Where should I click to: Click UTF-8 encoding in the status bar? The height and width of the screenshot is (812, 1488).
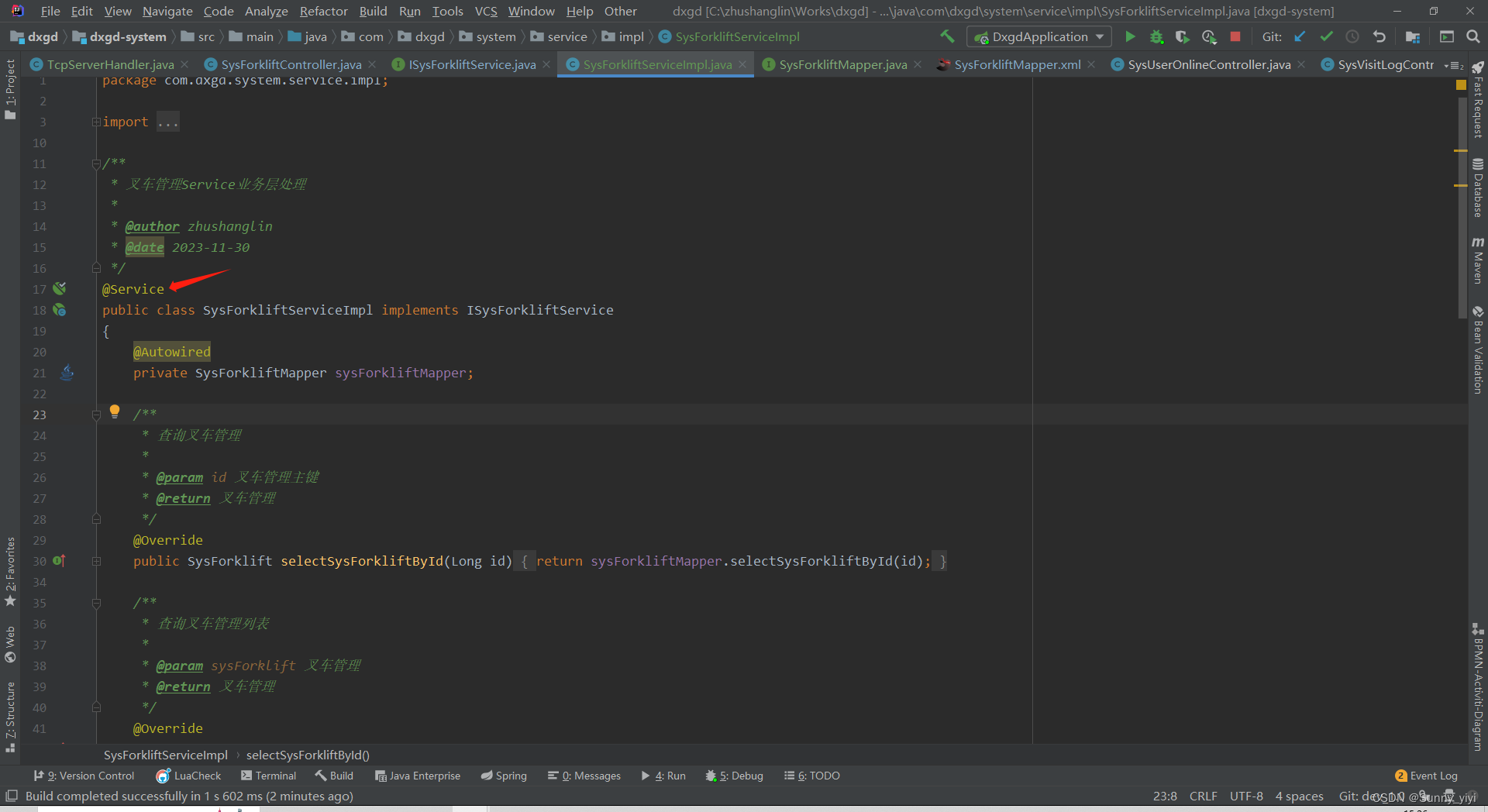(x=1246, y=796)
